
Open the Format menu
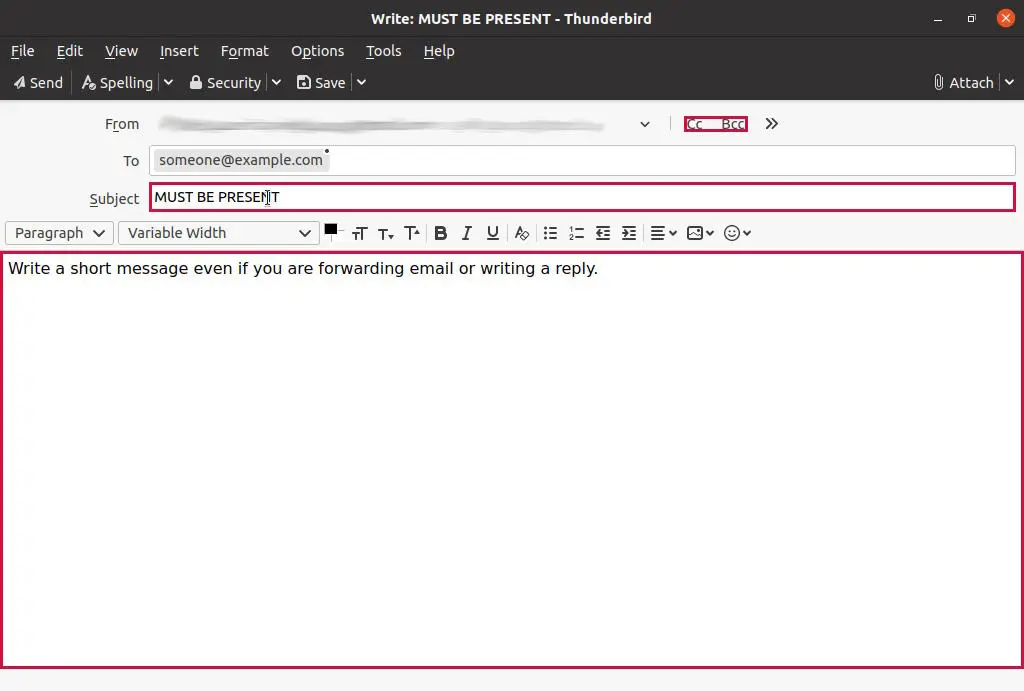pos(244,51)
